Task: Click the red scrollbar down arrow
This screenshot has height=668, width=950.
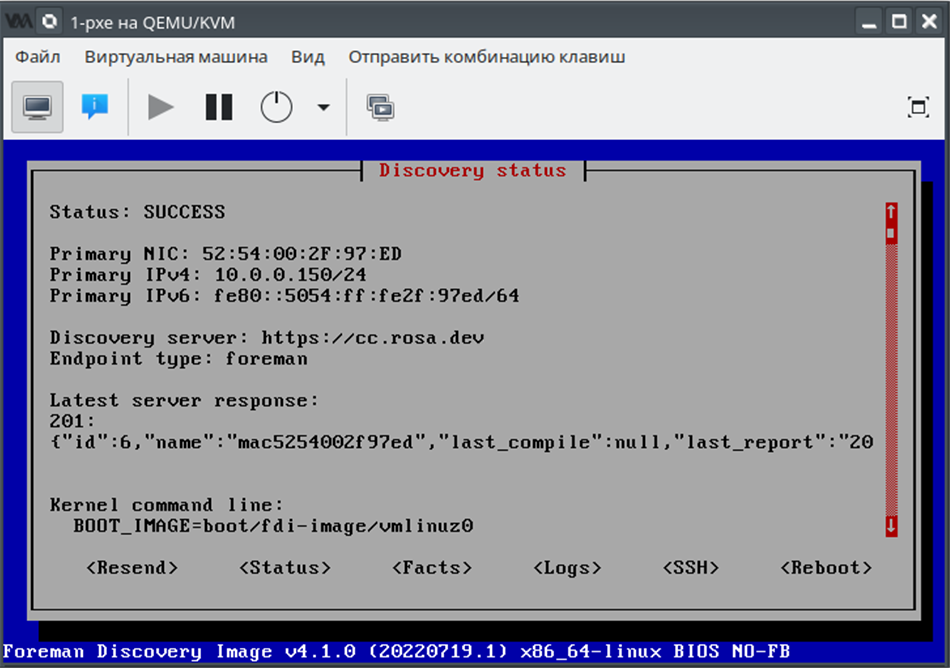Action: coord(891,526)
